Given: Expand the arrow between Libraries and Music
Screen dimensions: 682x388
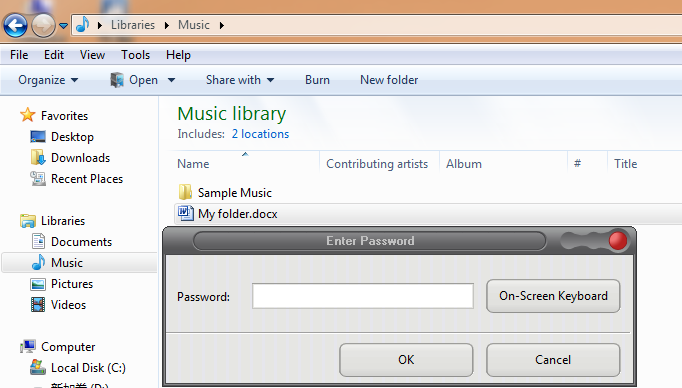Looking at the screenshot, I should click(167, 25).
